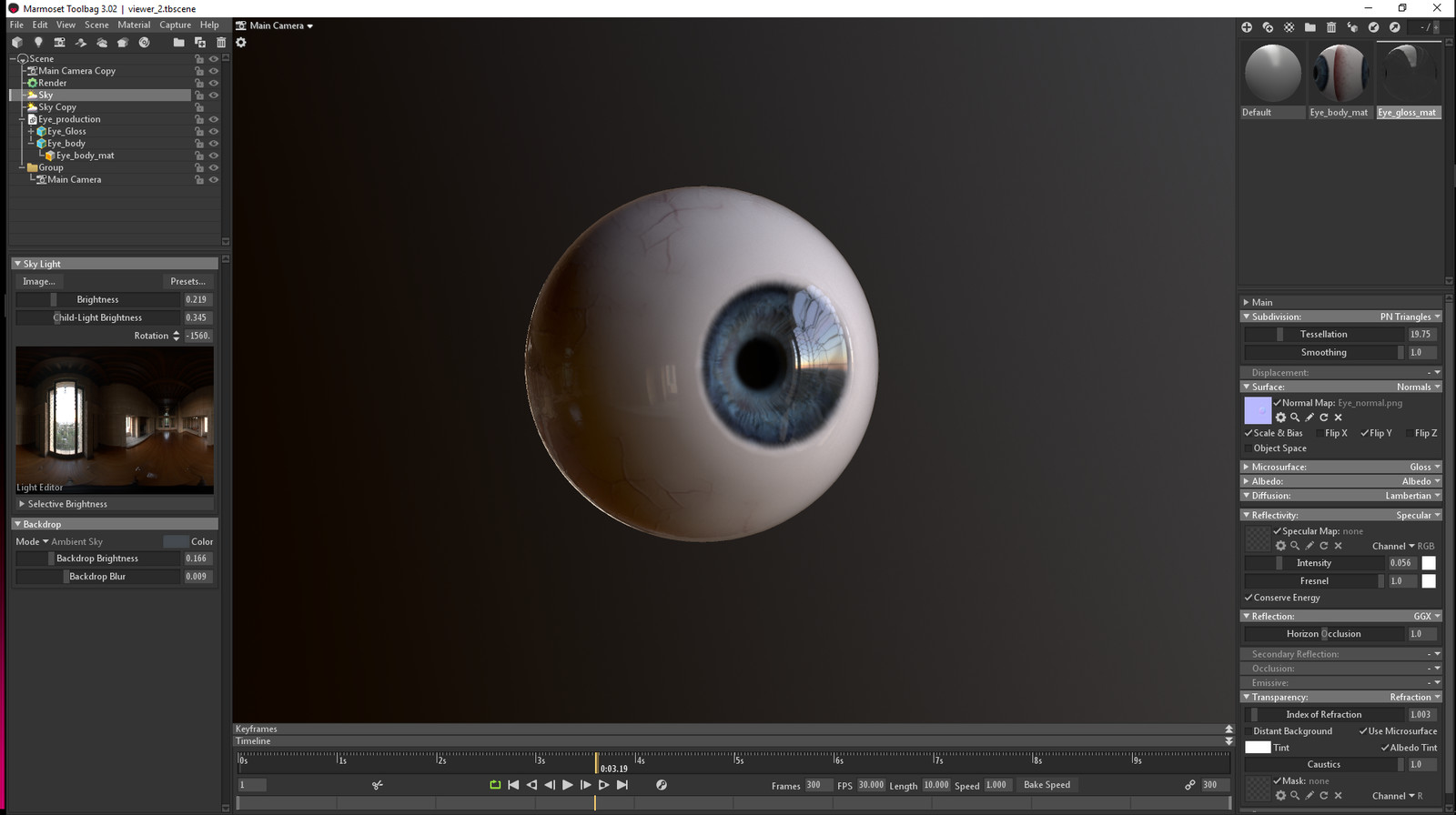The image size is (1456, 815).
Task: Add fog object (cloud icon)
Action: tap(102, 42)
